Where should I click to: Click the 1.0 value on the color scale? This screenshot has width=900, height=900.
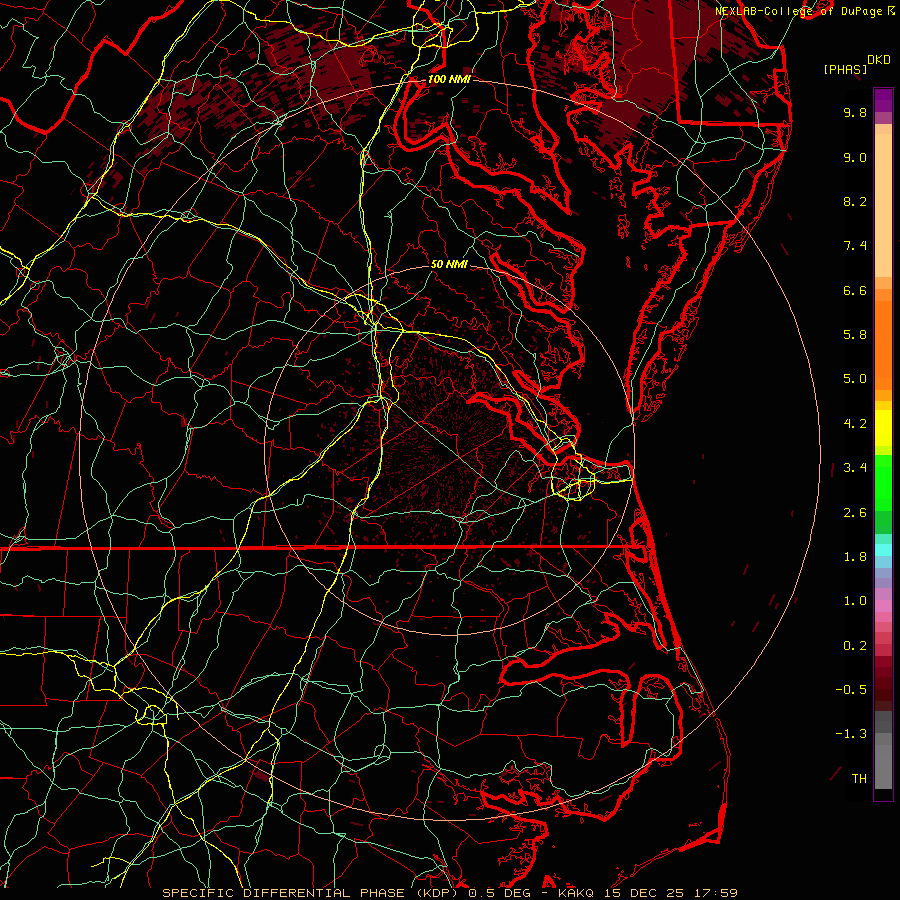(x=855, y=601)
